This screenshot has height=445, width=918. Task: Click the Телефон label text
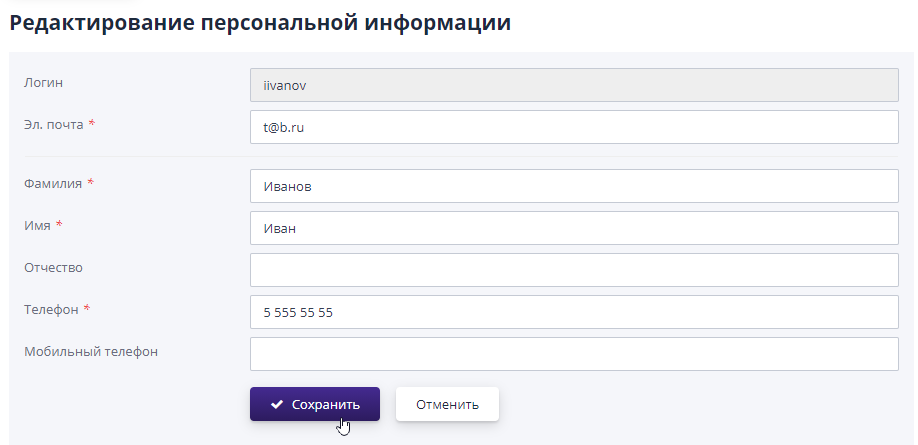click(x=51, y=309)
